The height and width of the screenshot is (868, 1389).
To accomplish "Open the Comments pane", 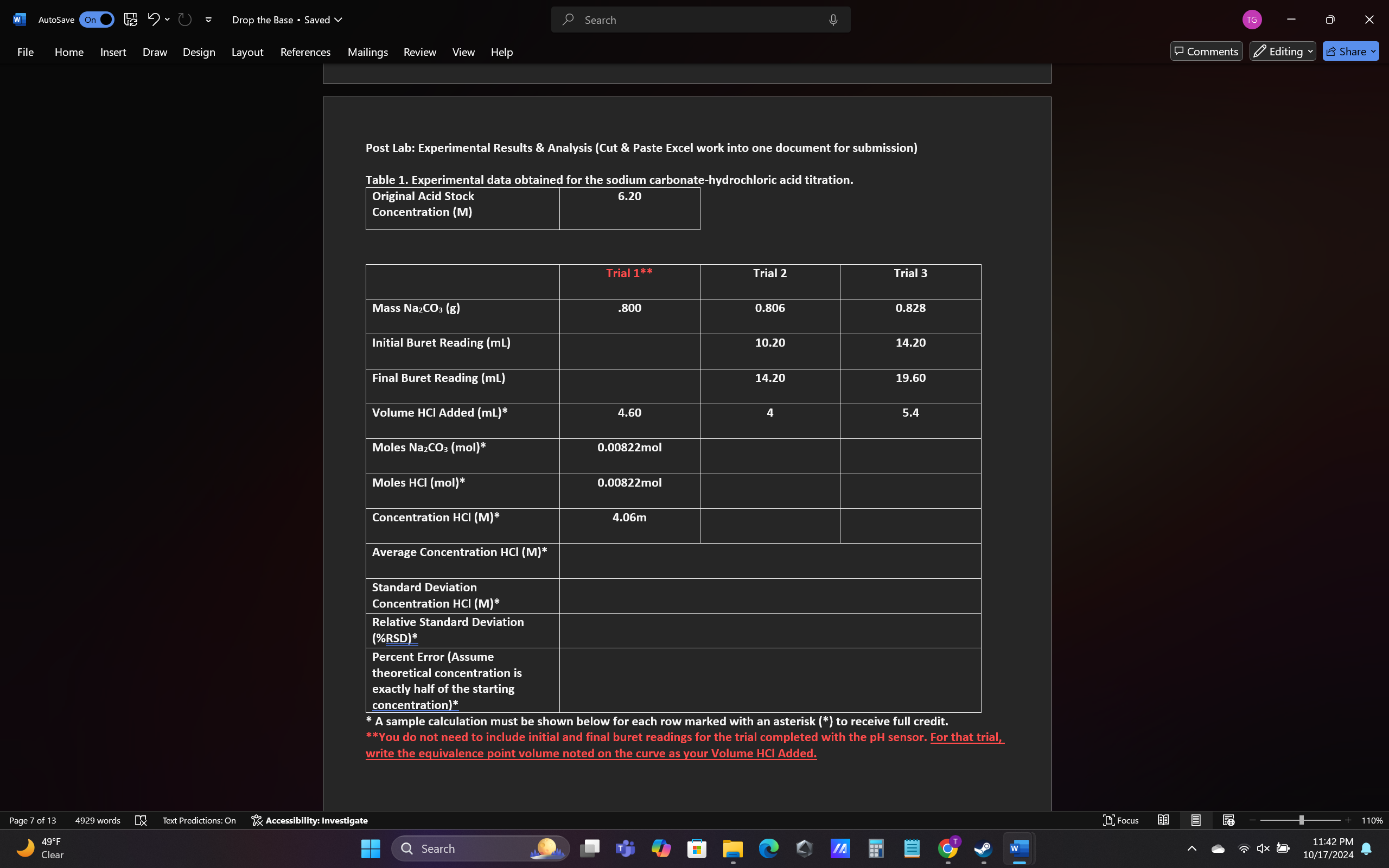I will [1205, 50].
